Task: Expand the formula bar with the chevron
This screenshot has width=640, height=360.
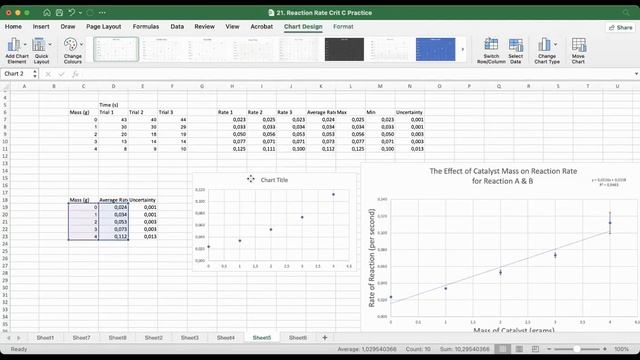Action: click(x=636, y=74)
